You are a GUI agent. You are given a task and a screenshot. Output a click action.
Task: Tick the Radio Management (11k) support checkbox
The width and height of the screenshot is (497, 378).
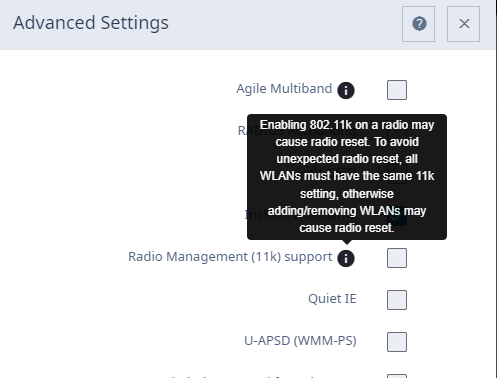tap(397, 258)
